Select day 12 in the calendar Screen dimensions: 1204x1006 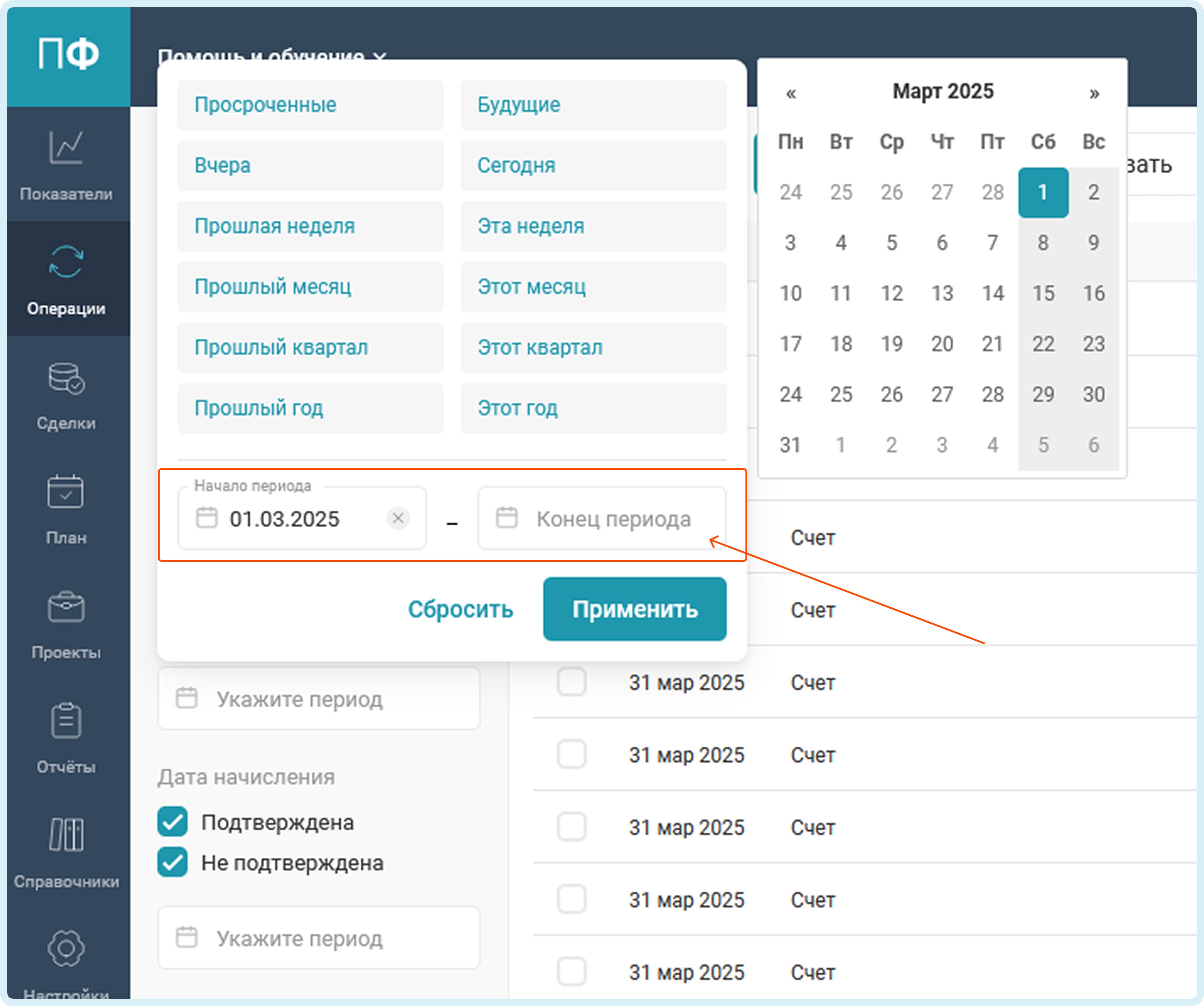tap(892, 294)
